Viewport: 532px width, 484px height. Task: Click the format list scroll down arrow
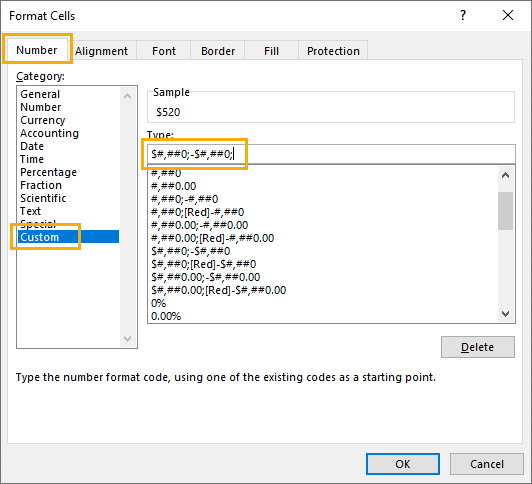[x=506, y=314]
